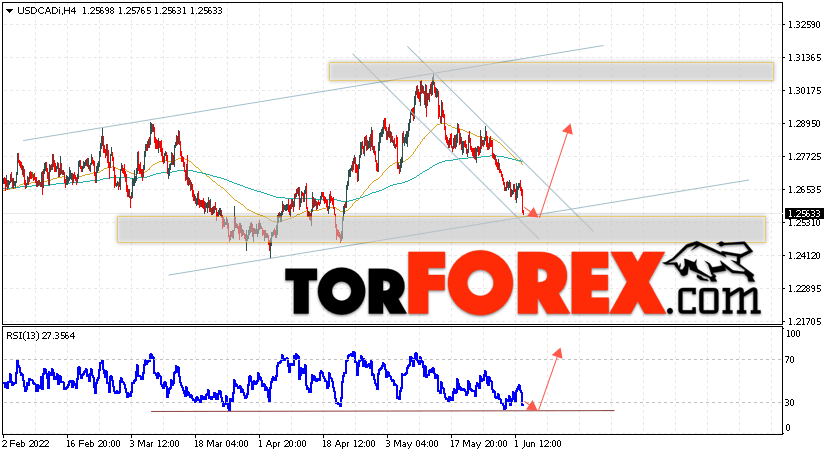Select the 1.30175 price axis label
Screen dimensions: 828x455
point(804,90)
